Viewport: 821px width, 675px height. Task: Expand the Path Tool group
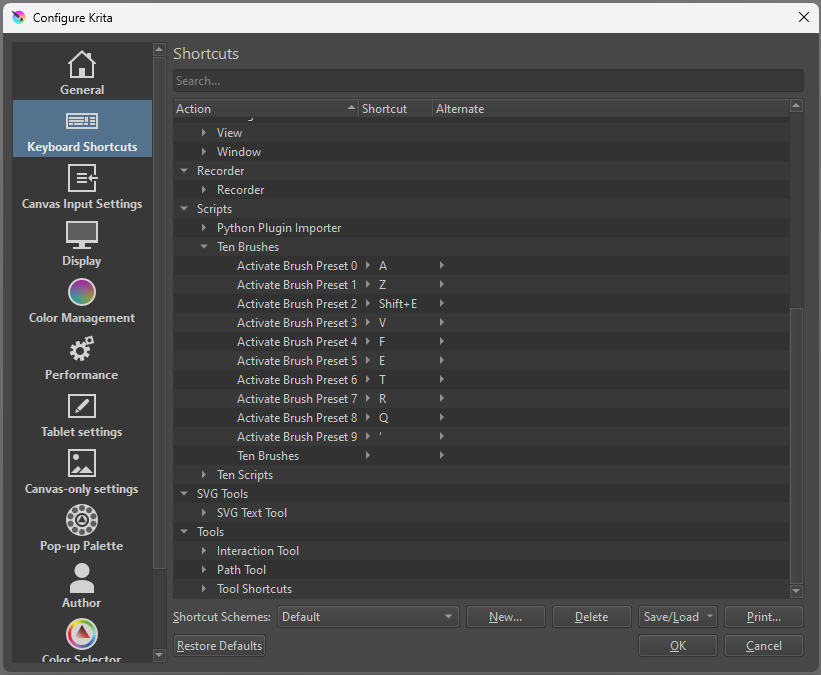coord(204,570)
